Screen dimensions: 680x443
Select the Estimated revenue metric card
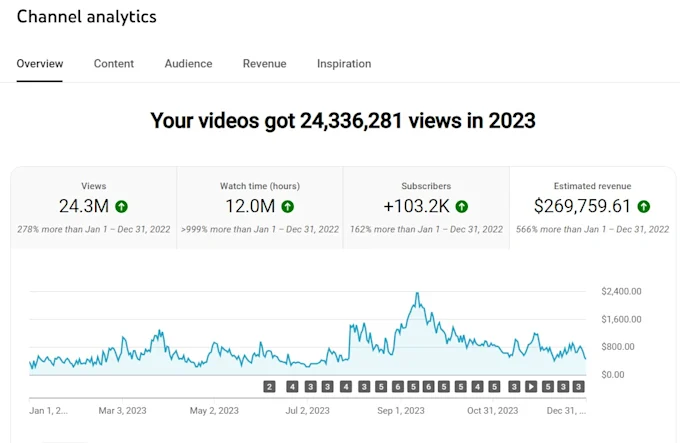pos(592,207)
